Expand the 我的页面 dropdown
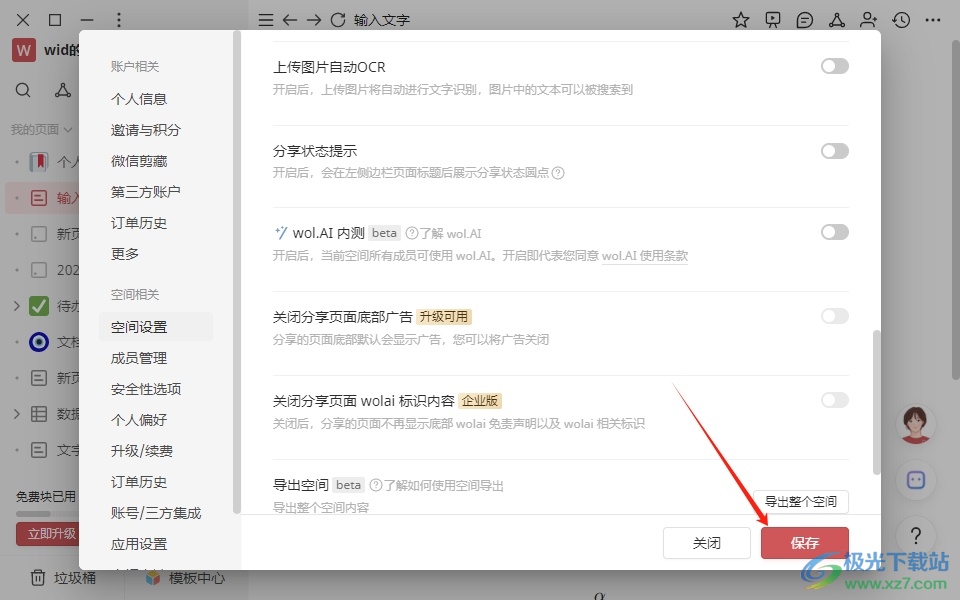This screenshot has width=960, height=600. pos(41,129)
